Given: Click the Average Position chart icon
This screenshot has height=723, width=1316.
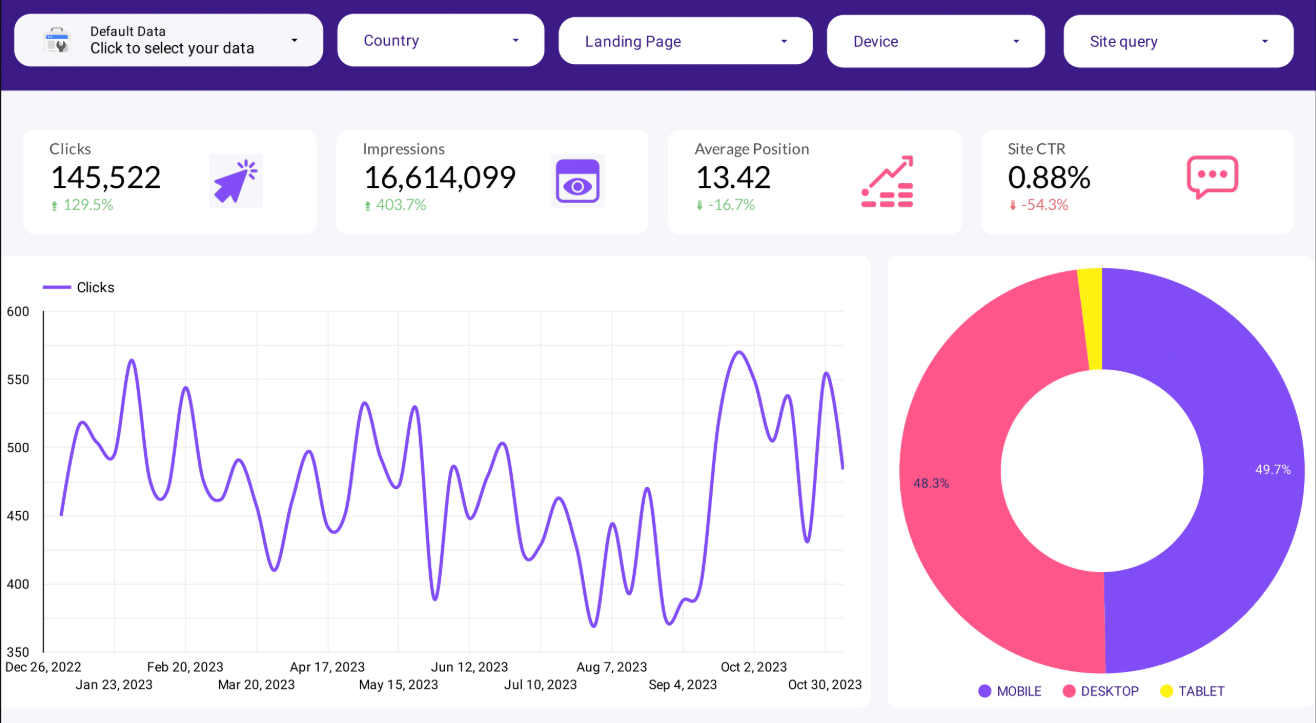Looking at the screenshot, I should click(887, 181).
